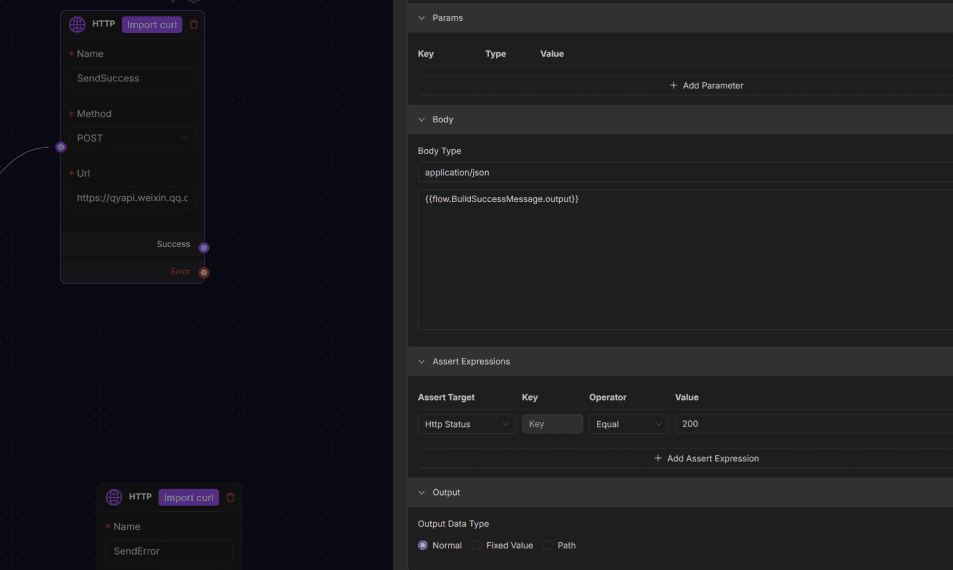Choose the Path output data type
This screenshot has width=953, height=570.
click(547, 545)
